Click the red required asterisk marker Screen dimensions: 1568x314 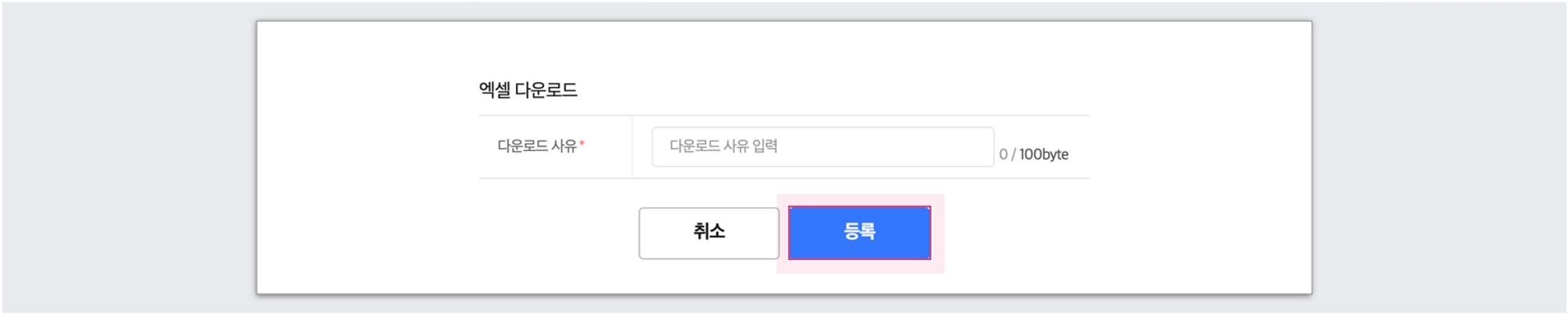[x=582, y=143]
